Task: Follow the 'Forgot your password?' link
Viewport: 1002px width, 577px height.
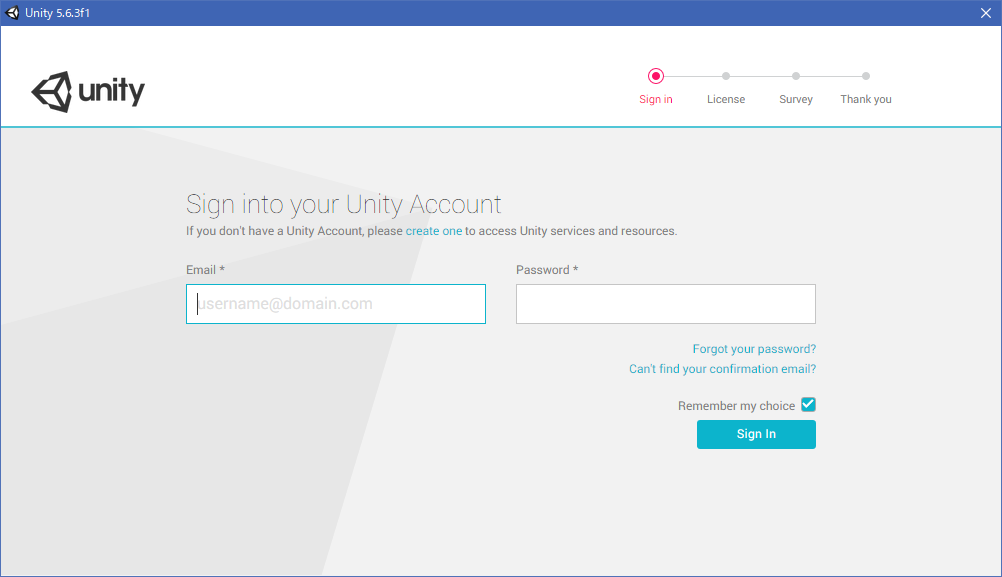Action: [x=754, y=349]
